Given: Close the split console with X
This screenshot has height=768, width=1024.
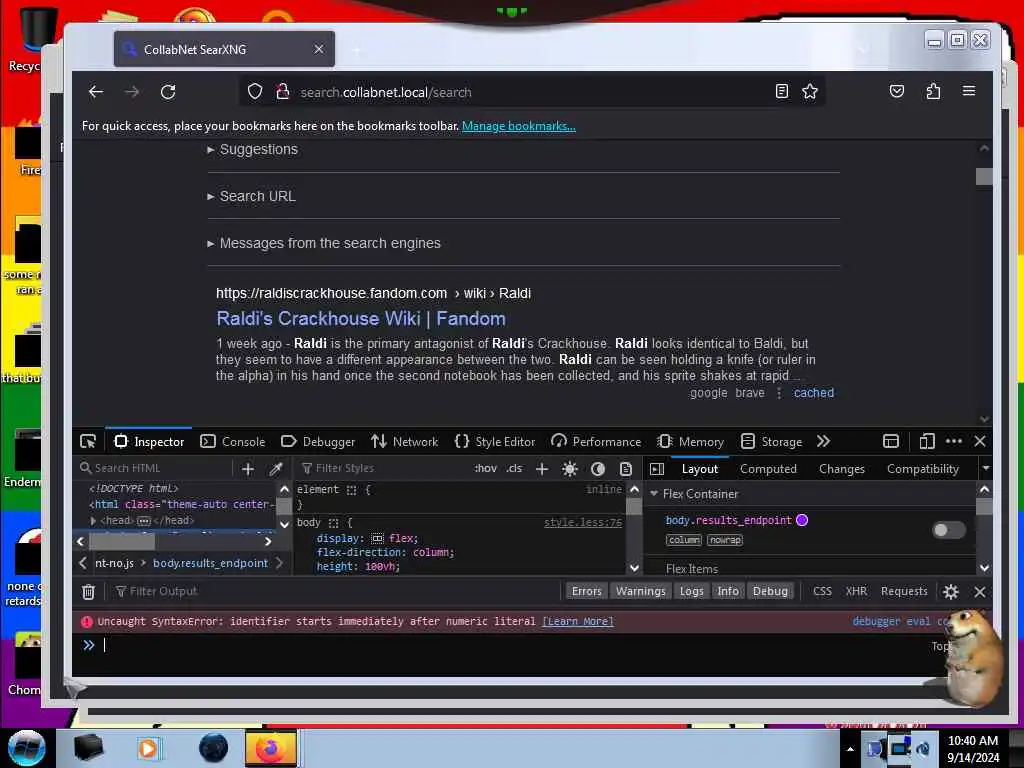Looking at the screenshot, I should 980,592.
